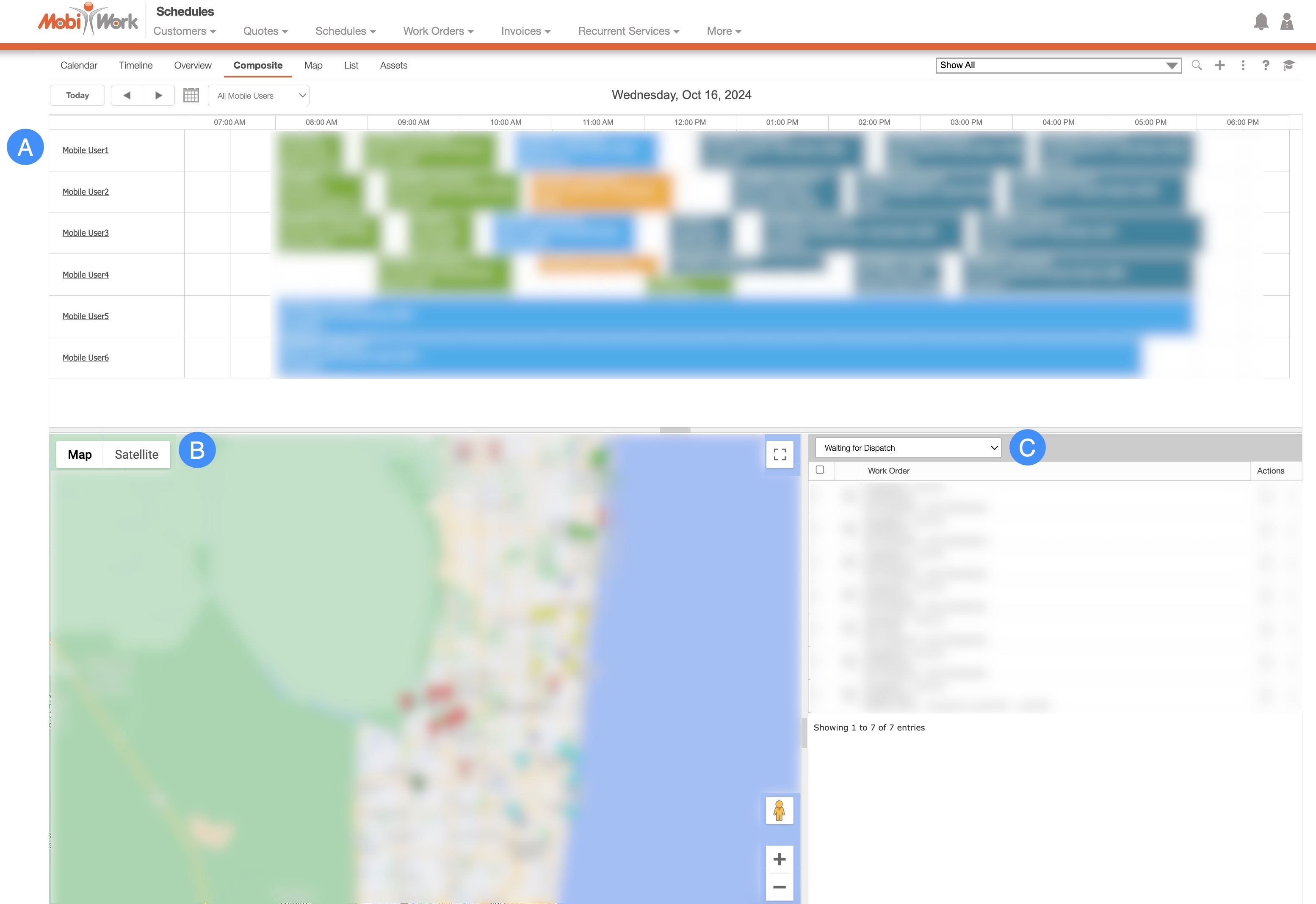The height and width of the screenshot is (904, 1316).
Task: Open the Mobile User3 link
Action: point(86,233)
